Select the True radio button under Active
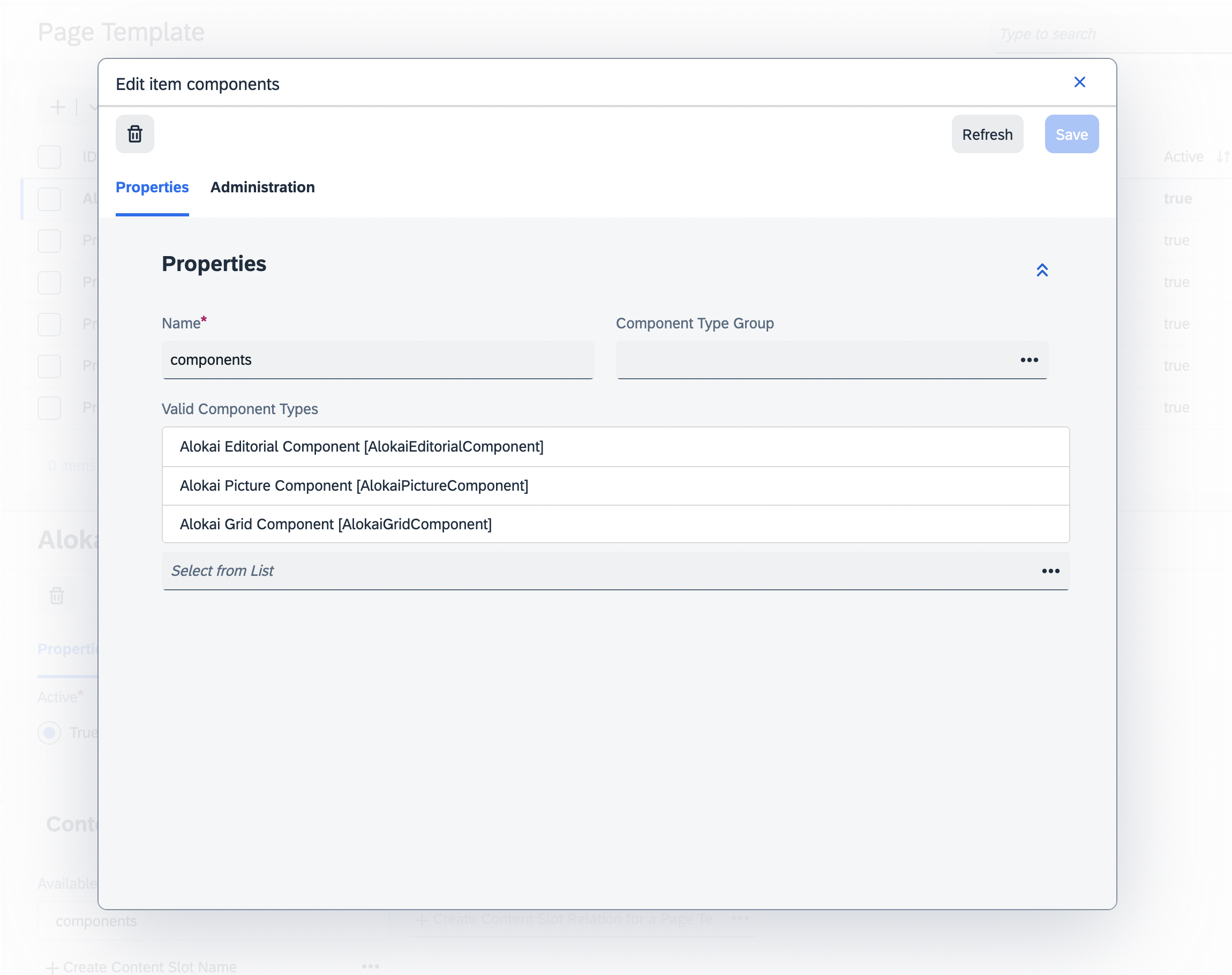Screen dimensions: 1232x975 49,732
